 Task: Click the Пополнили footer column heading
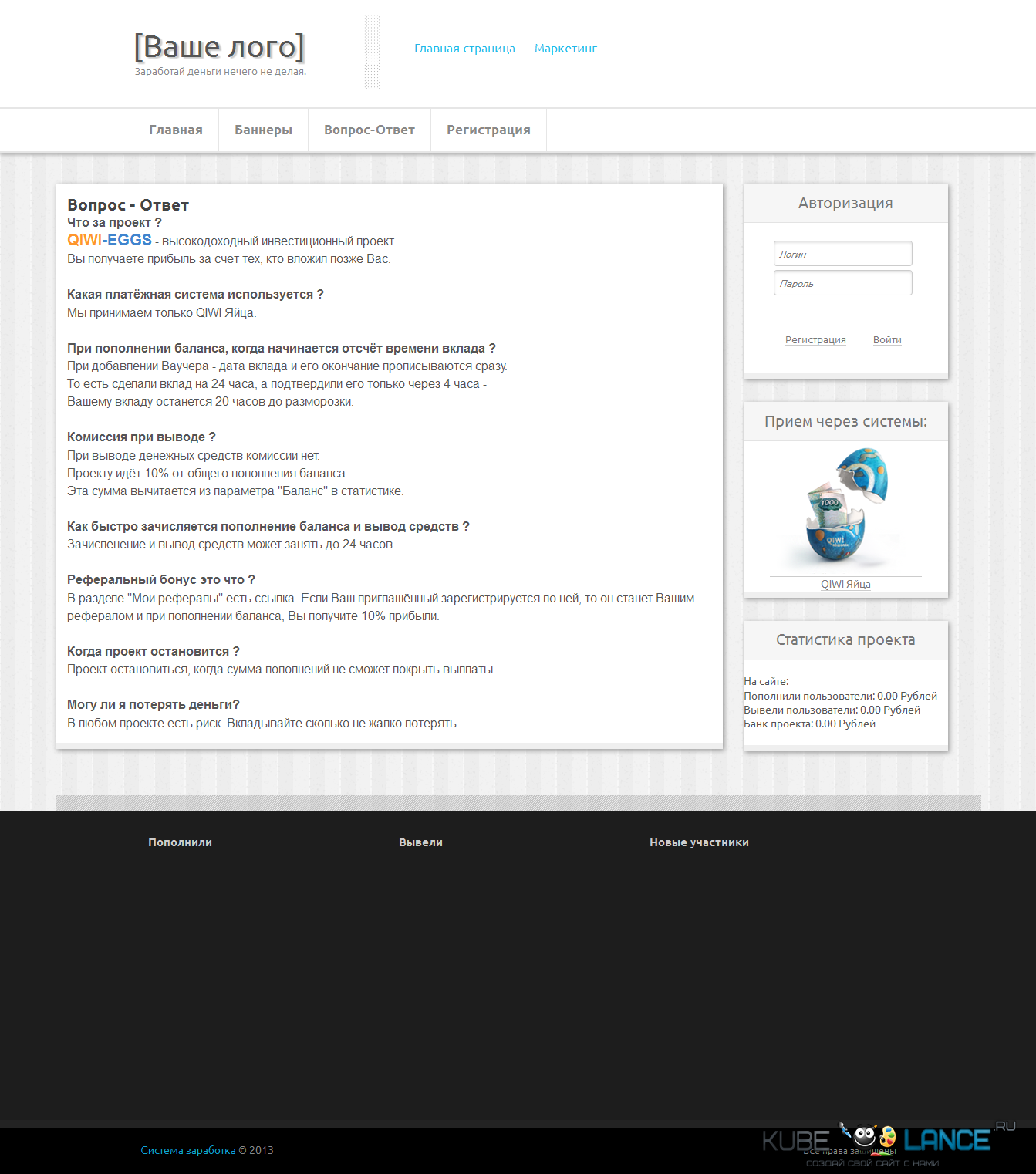coord(180,842)
